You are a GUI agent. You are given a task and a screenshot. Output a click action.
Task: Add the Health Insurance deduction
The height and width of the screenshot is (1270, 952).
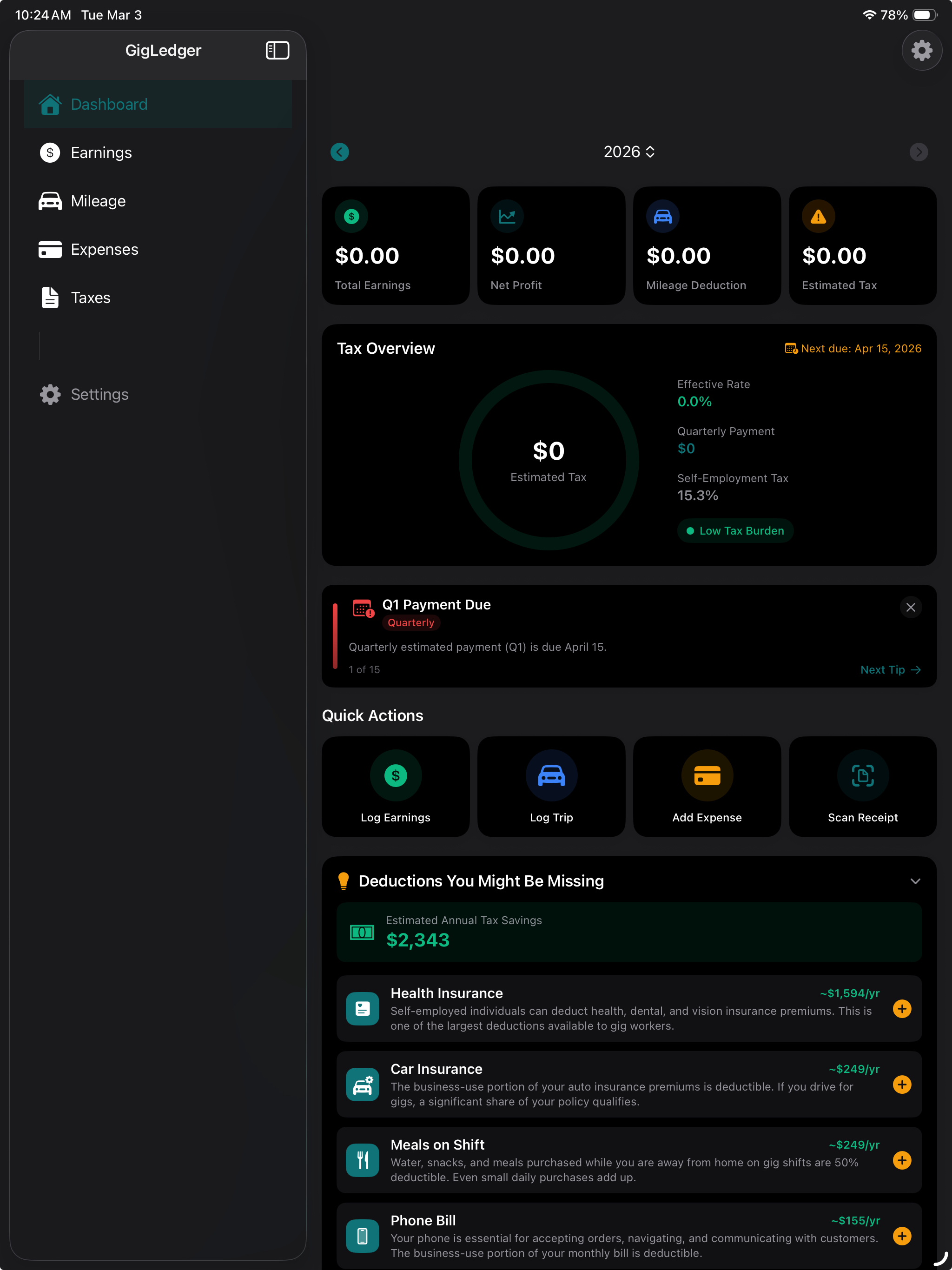coord(902,1009)
